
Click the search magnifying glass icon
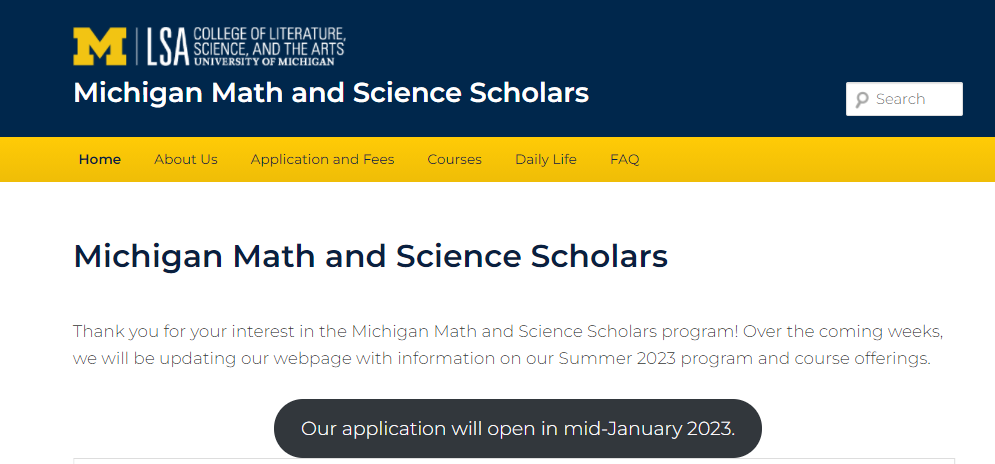click(x=861, y=100)
